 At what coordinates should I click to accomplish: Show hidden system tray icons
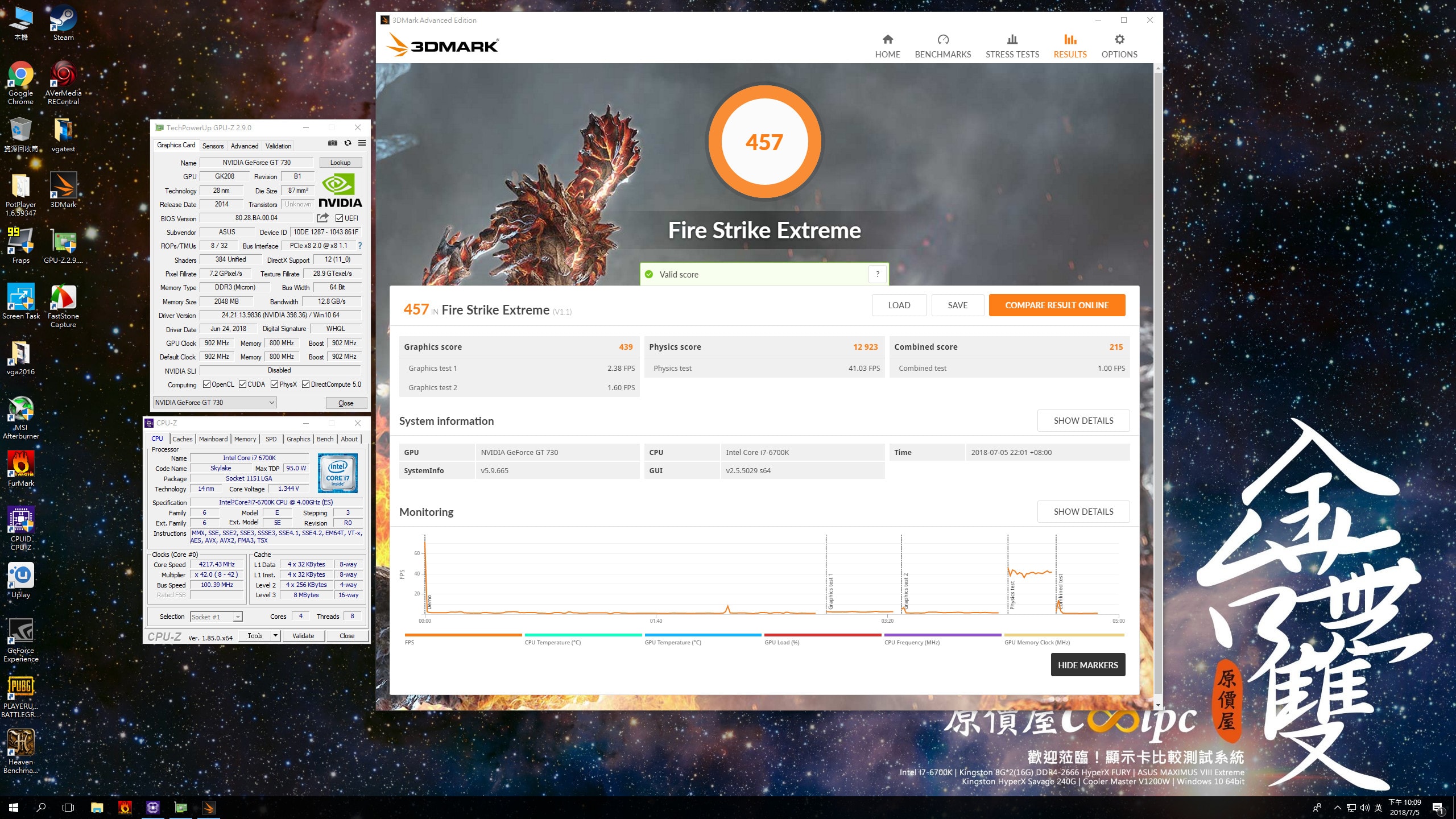click(x=1337, y=808)
